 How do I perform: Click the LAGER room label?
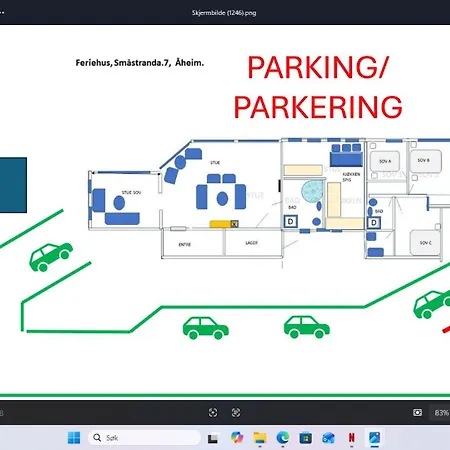click(x=252, y=243)
